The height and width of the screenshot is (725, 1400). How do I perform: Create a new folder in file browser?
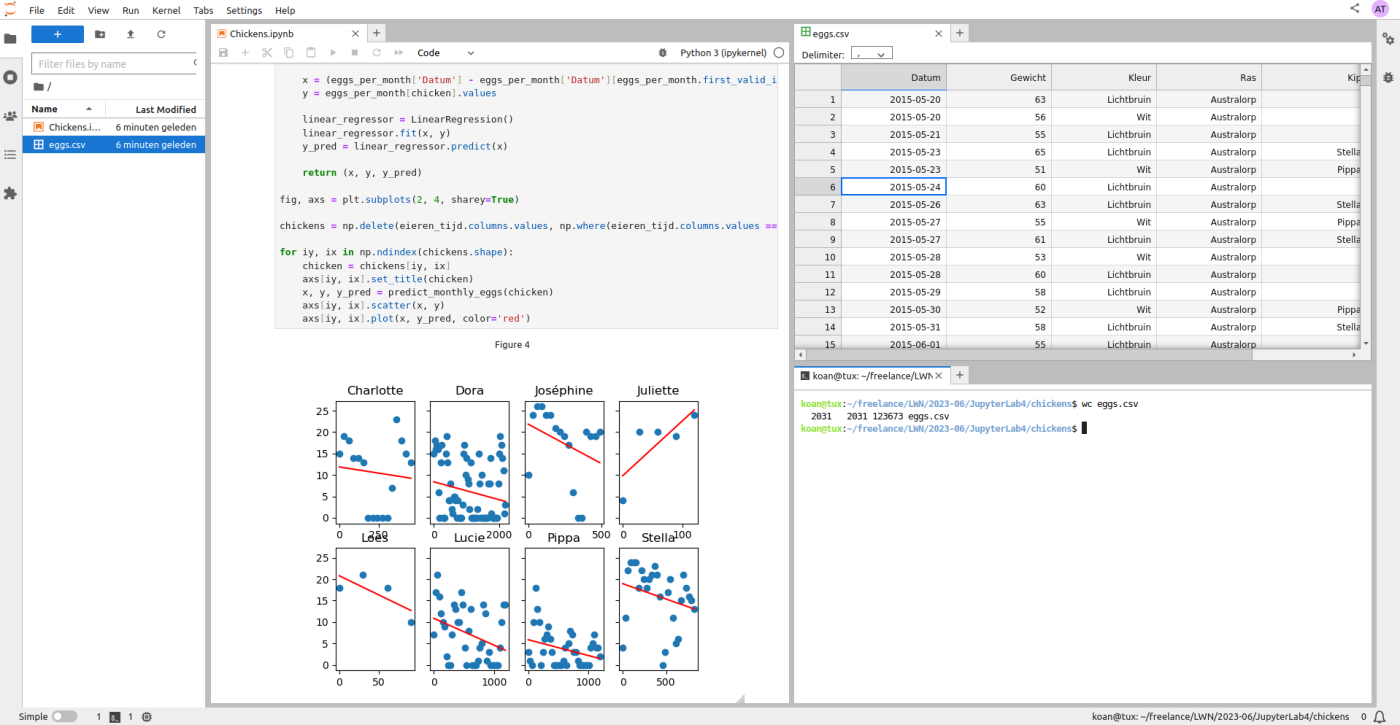99,34
